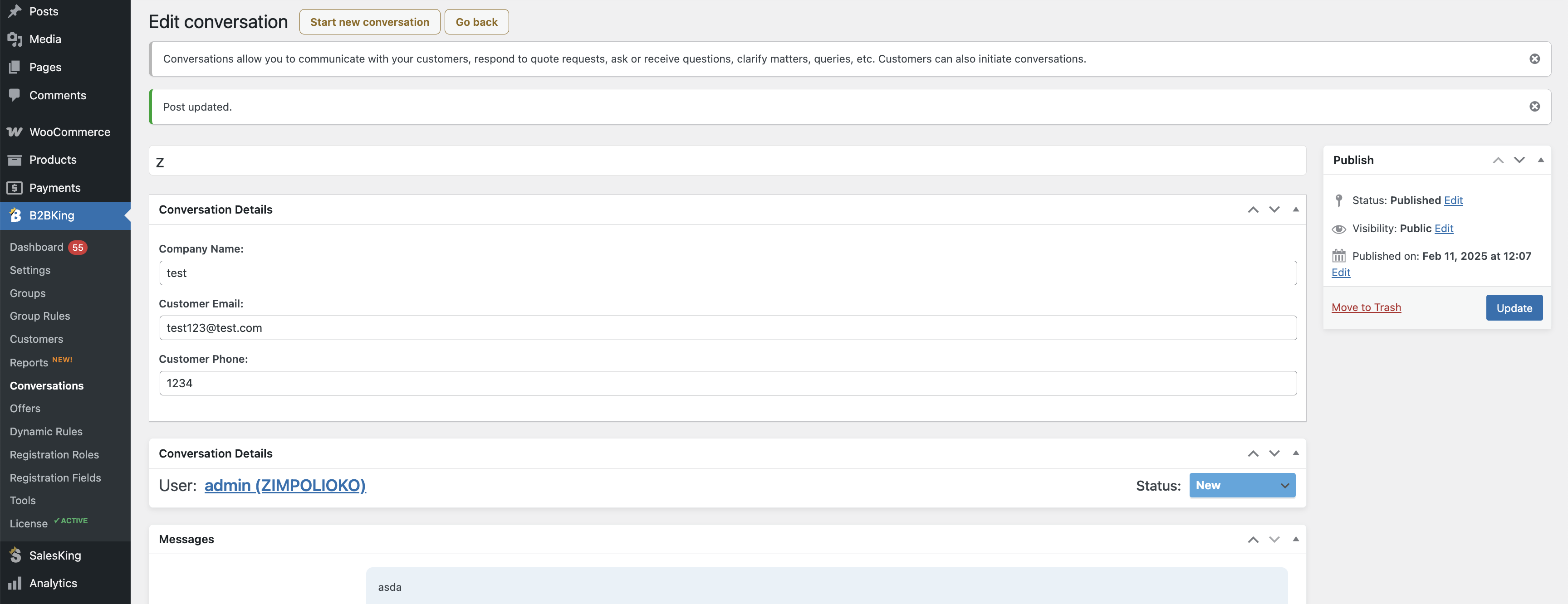1568x604 pixels.
Task: Open WooCommerce from the sidebar icon
Action: point(15,132)
